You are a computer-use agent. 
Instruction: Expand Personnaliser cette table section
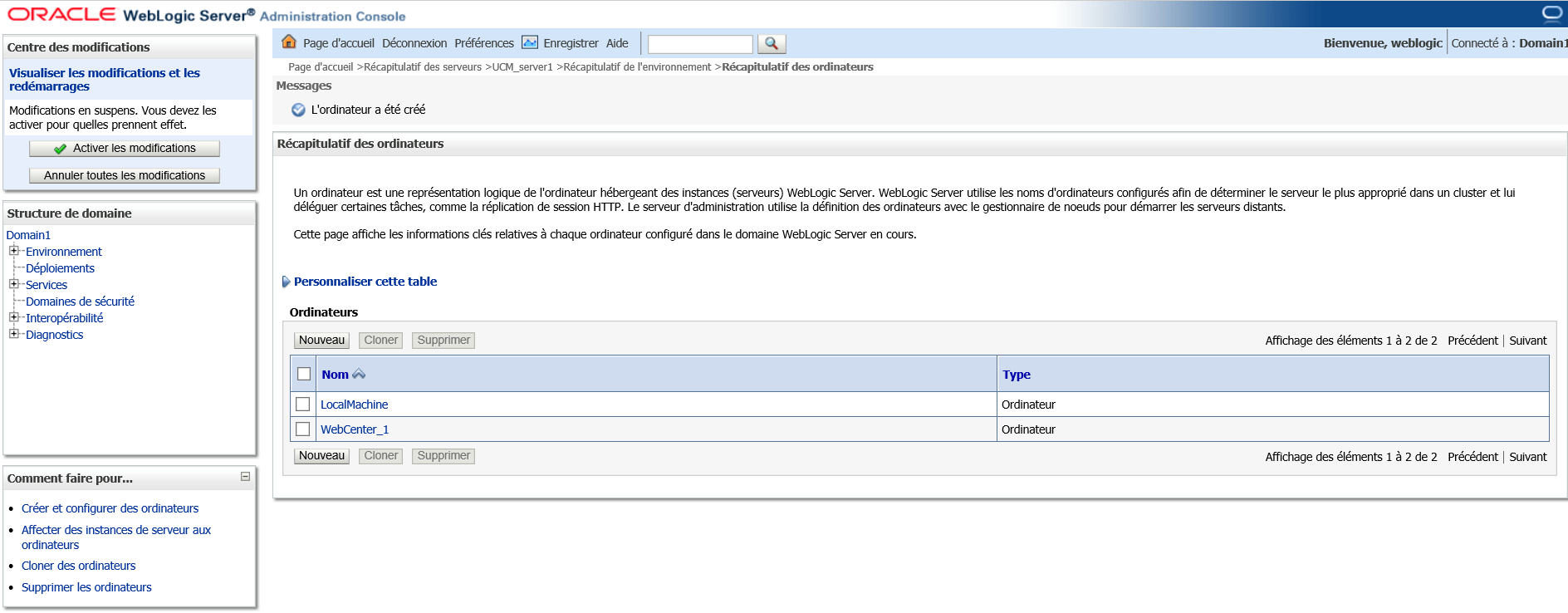[x=287, y=282]
